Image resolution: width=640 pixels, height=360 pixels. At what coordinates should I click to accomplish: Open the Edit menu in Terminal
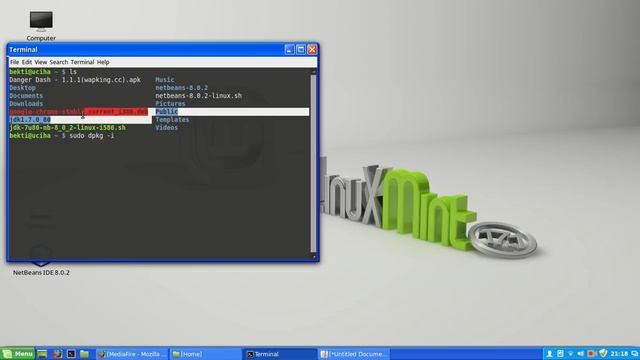[27, 62]
